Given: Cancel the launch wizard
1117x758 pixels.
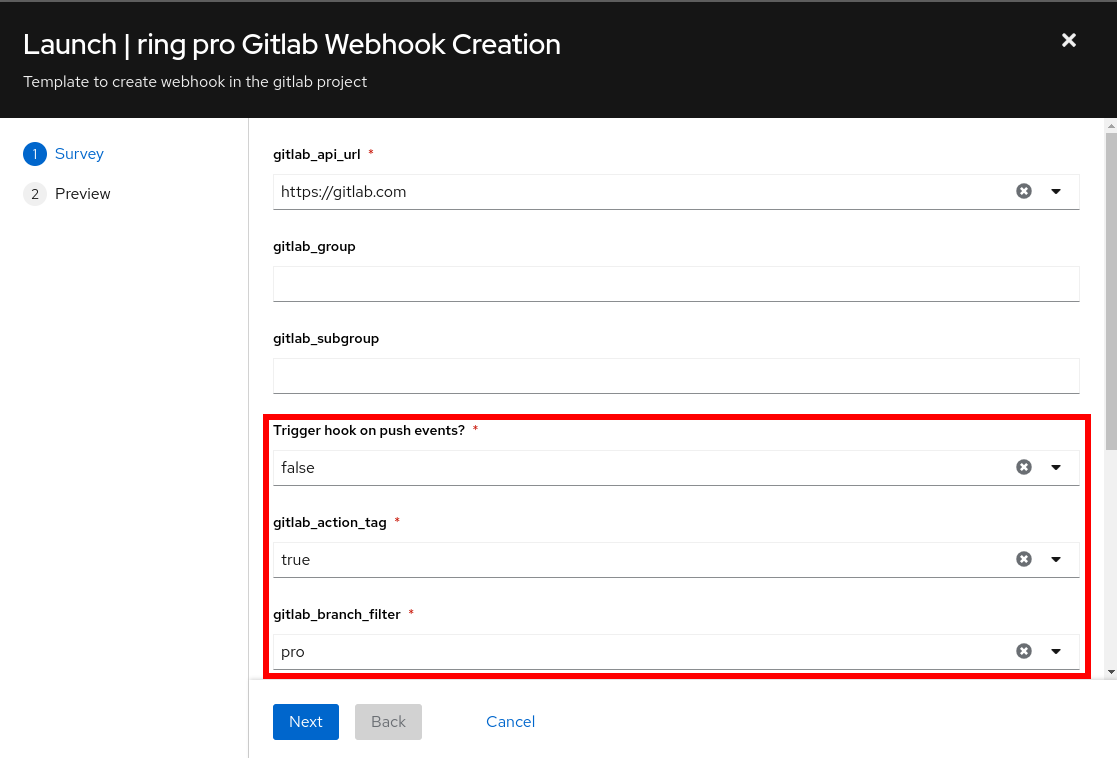Looking at the screenshot, I should (510, 722).
